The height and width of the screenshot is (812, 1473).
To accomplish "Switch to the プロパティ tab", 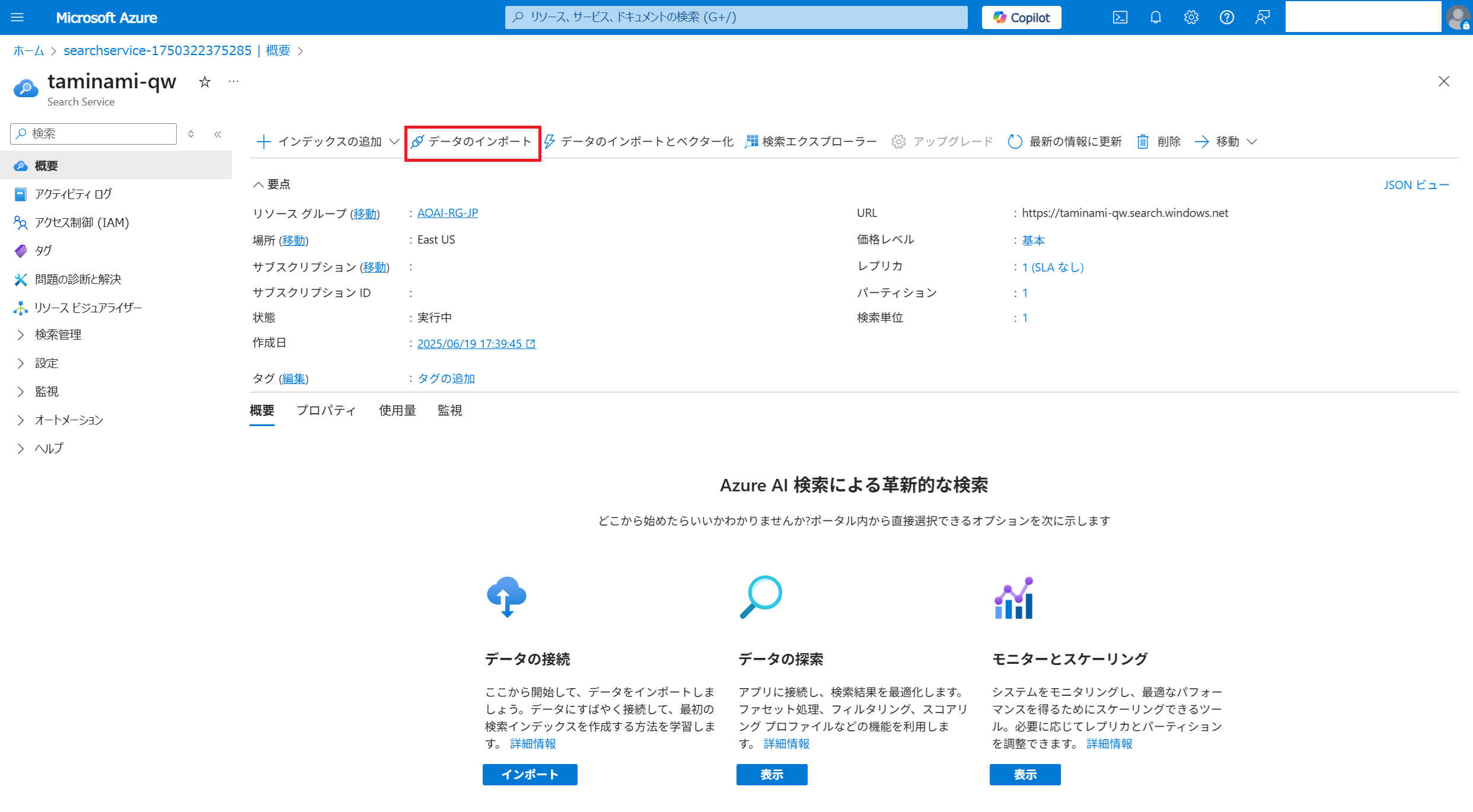I will (x=326, y=410).
